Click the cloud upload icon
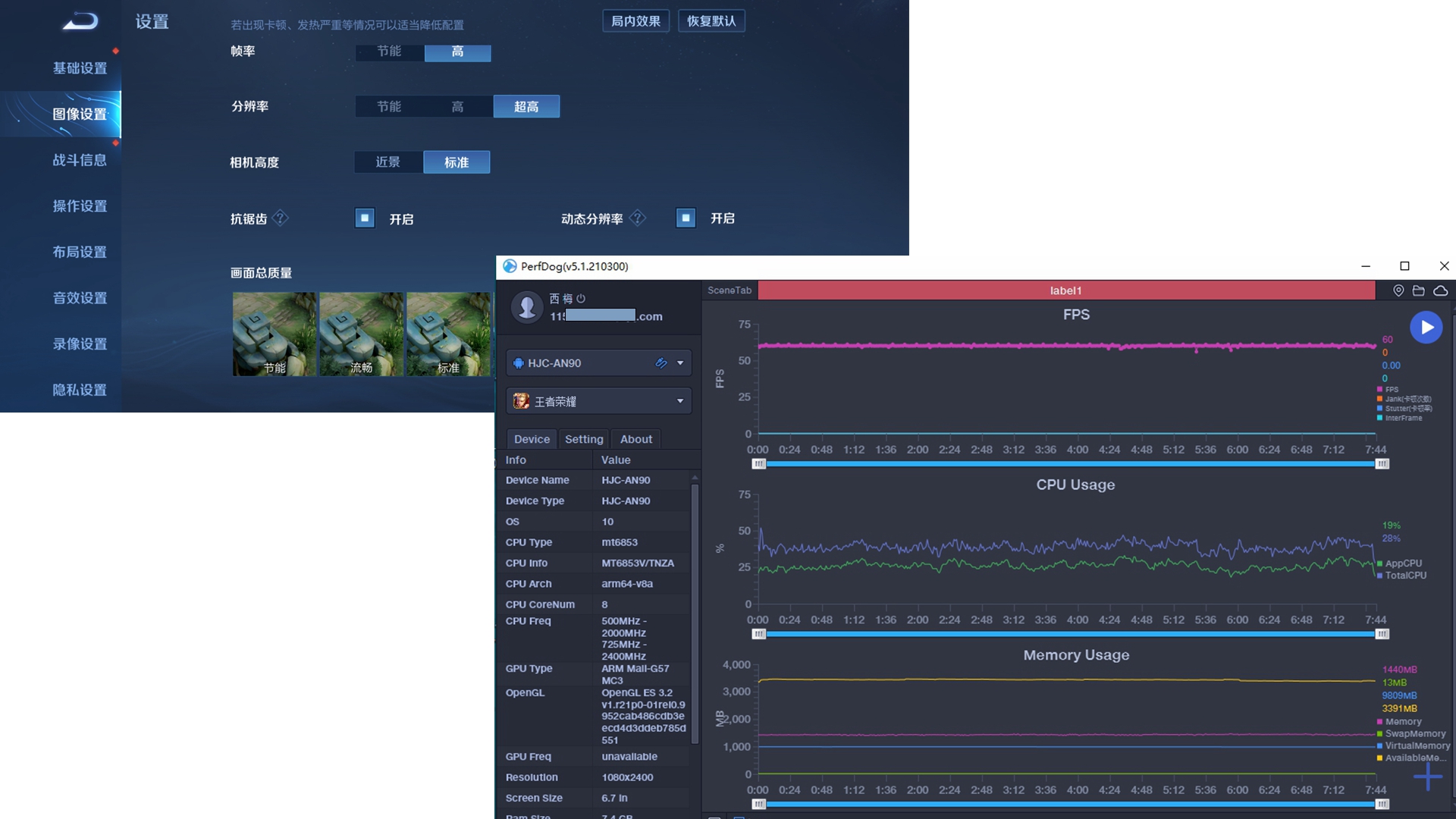The image size is (1456, 819). pyautogui.click(x=1440, y=290)
